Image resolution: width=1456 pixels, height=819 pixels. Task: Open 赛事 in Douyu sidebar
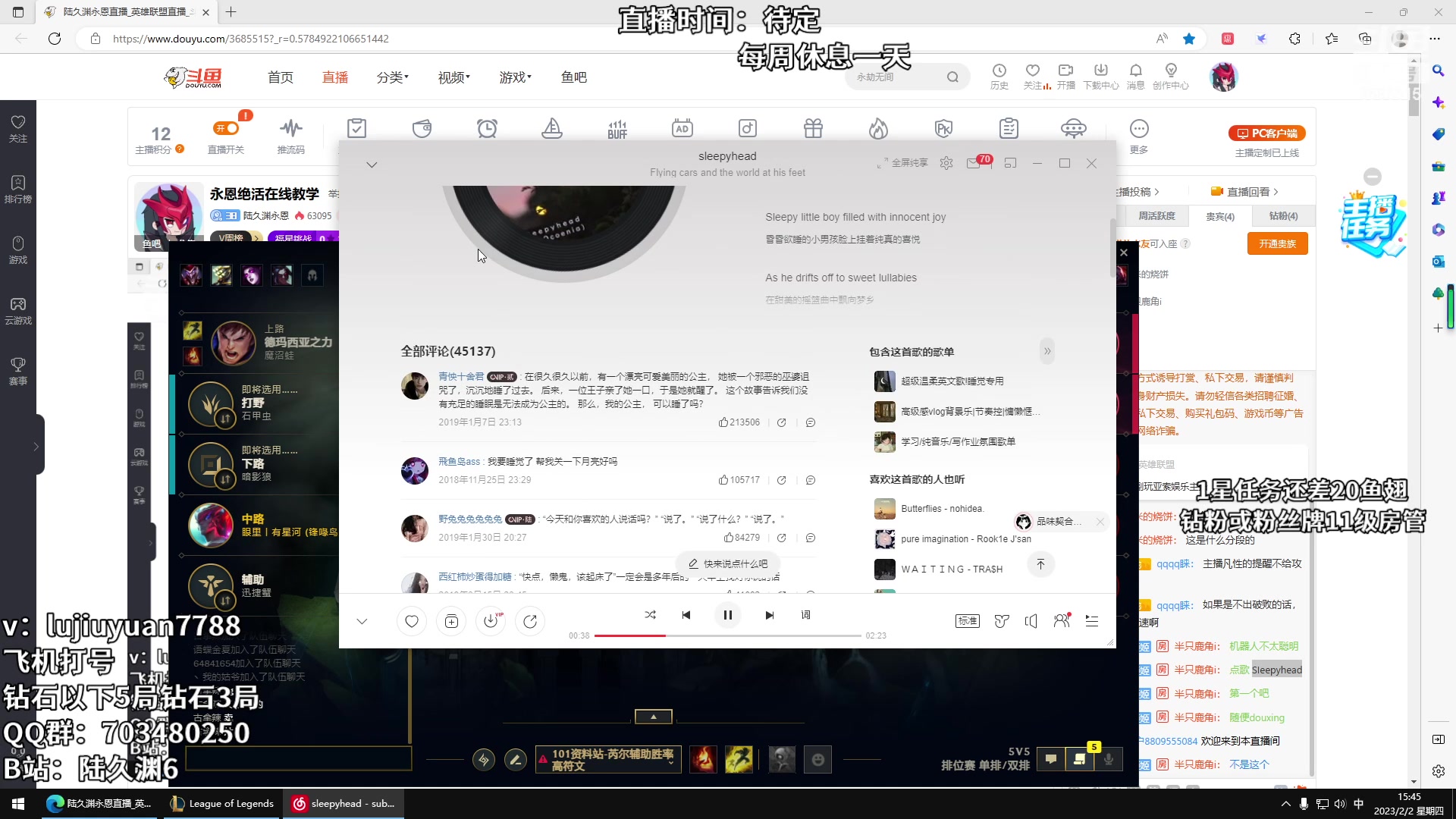18,372
